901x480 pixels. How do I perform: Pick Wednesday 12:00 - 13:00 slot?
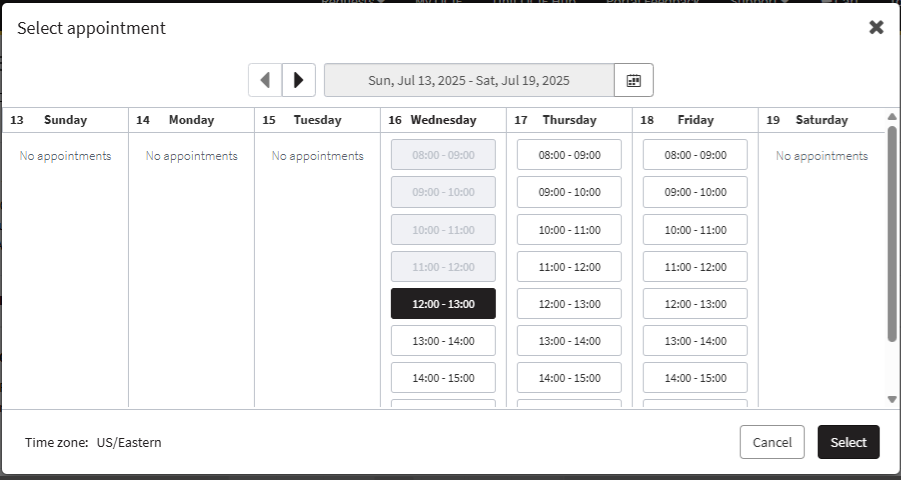pos(443,304)
